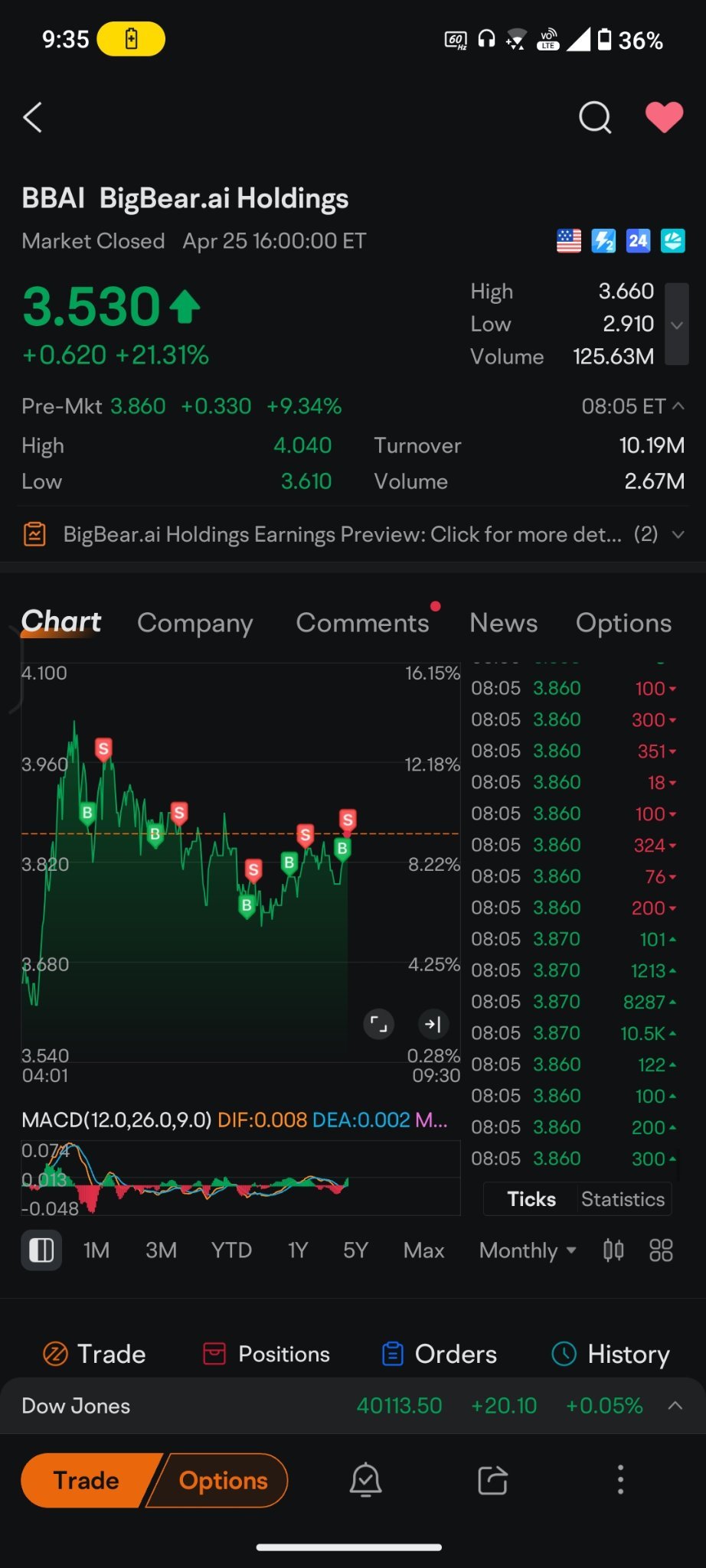The image size is (706, 1568).
Task: Tap the pre-market price 3.860
Action: tap(138, 406)
